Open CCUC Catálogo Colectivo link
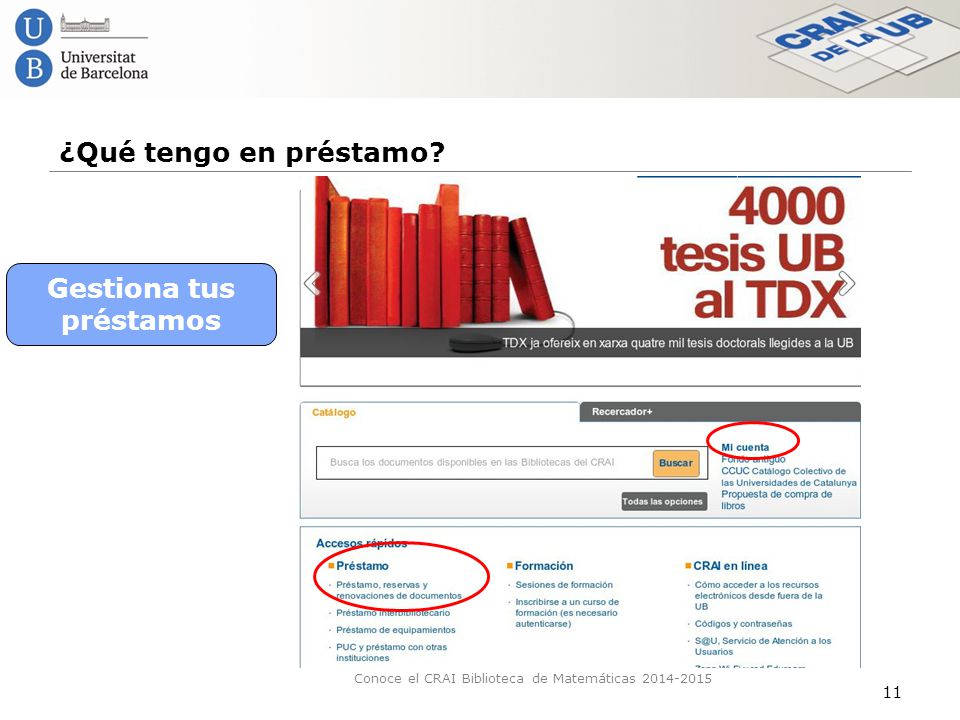960x720 pixels. [x=789, y=477]
